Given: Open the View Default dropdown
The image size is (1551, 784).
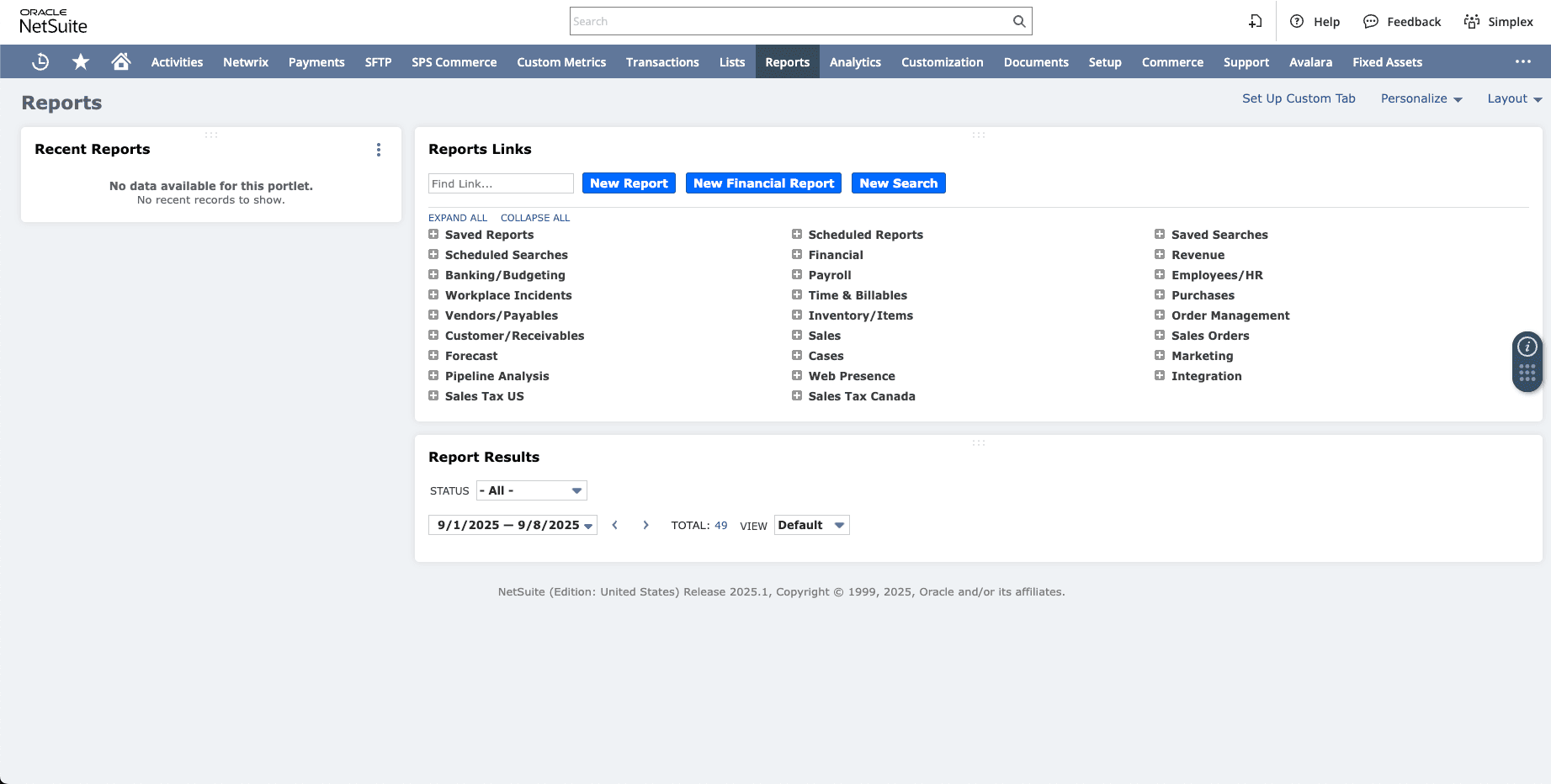Looking at the screenshot, I should (811, 525).
